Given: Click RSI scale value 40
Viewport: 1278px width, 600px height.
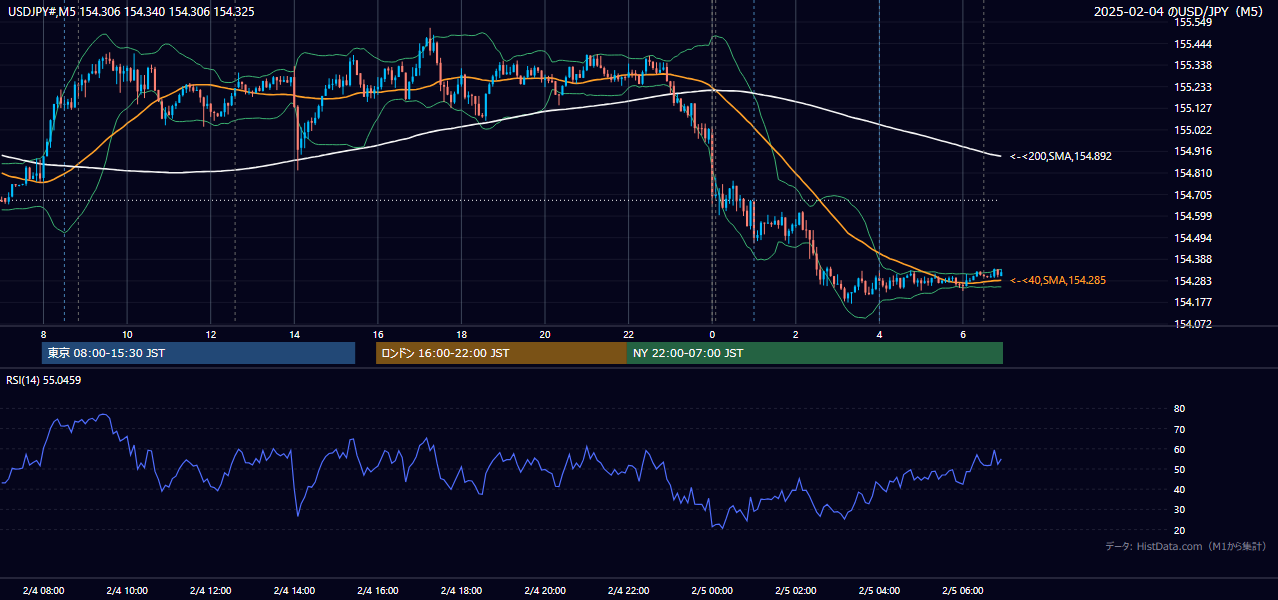Looking at the screenshot, I should coord(1180,489).
